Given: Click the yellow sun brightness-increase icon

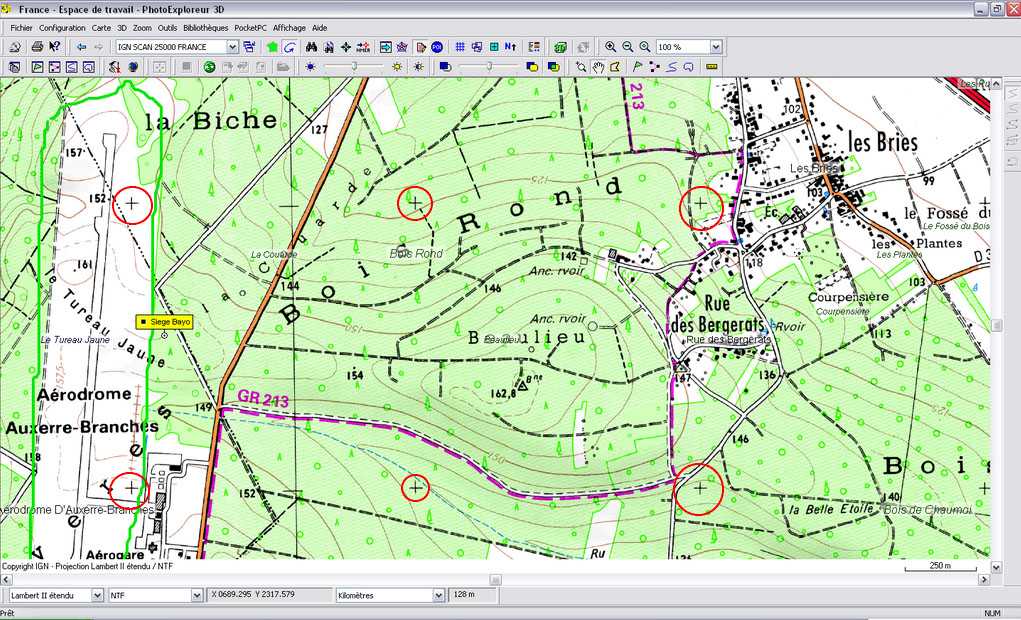Looking at the screenshot, I should [x=397, y=66].
